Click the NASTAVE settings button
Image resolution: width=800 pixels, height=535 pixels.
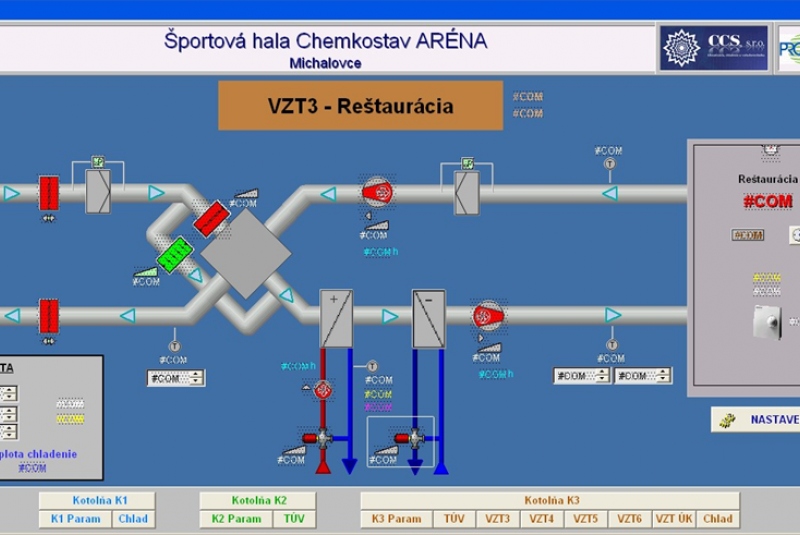(x=756, y=420)
